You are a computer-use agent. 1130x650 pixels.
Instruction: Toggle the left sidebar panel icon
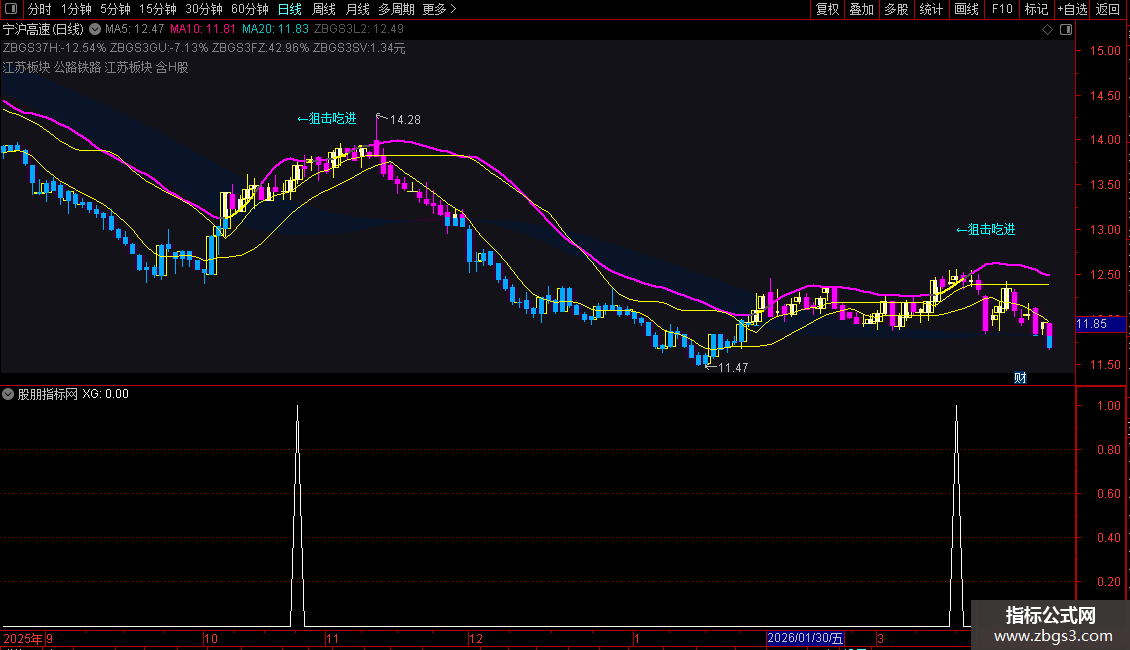pos(12,9)
